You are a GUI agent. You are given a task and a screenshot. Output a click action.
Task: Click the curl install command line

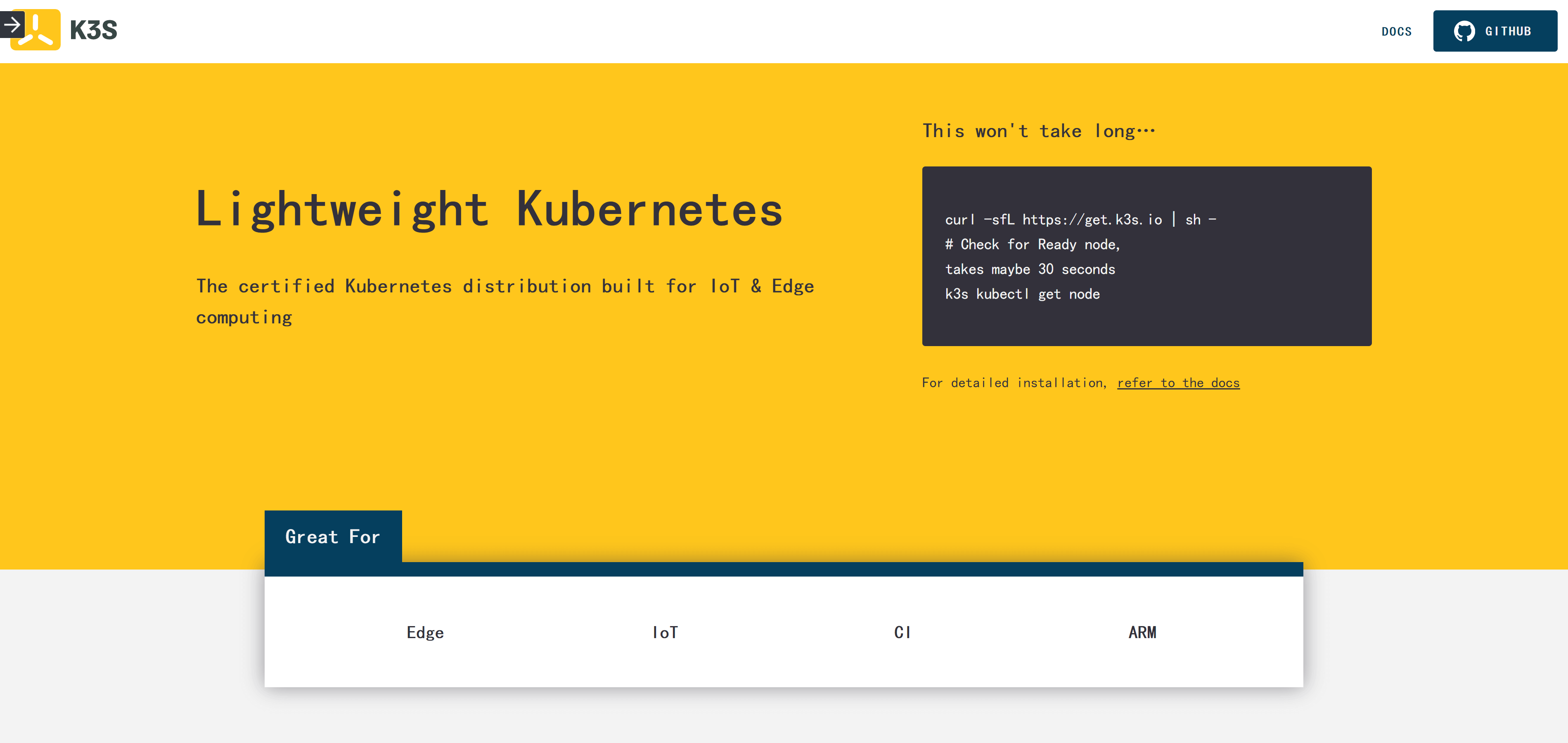(x=1080, y=220)
